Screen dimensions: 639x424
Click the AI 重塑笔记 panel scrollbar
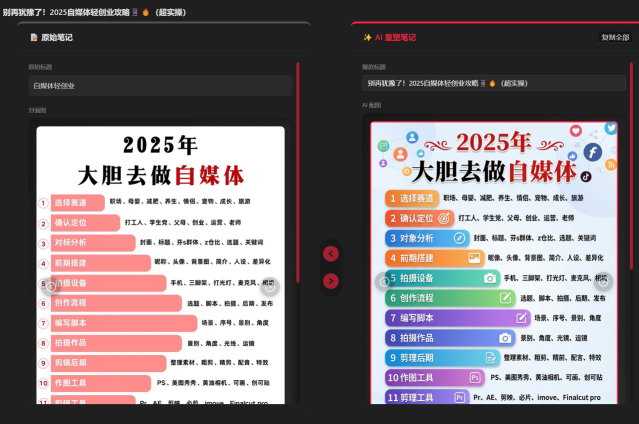[631, 165]
